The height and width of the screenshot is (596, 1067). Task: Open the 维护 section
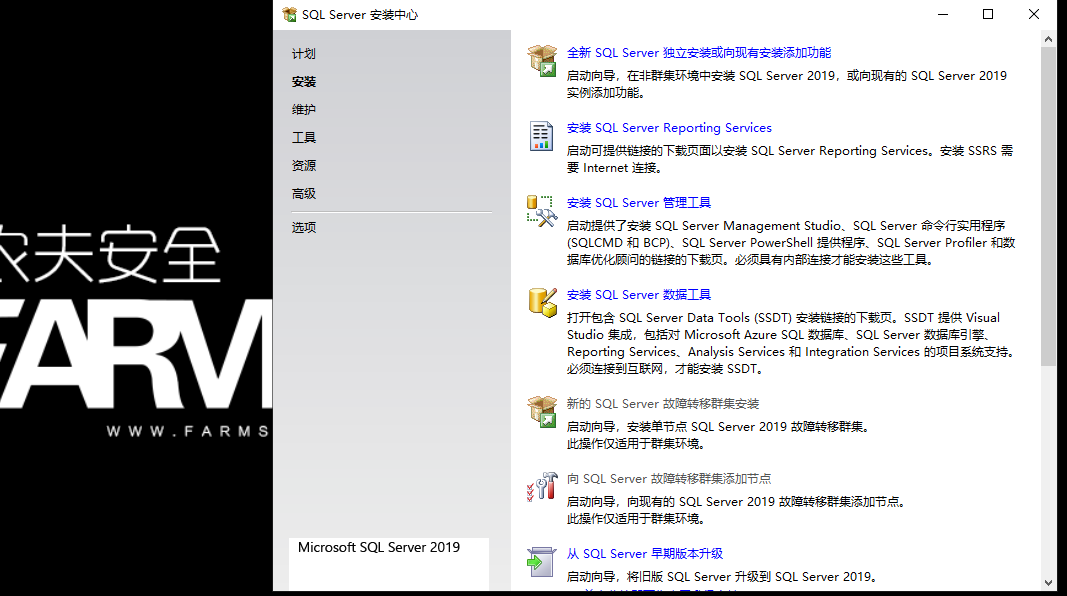point(303,109)
